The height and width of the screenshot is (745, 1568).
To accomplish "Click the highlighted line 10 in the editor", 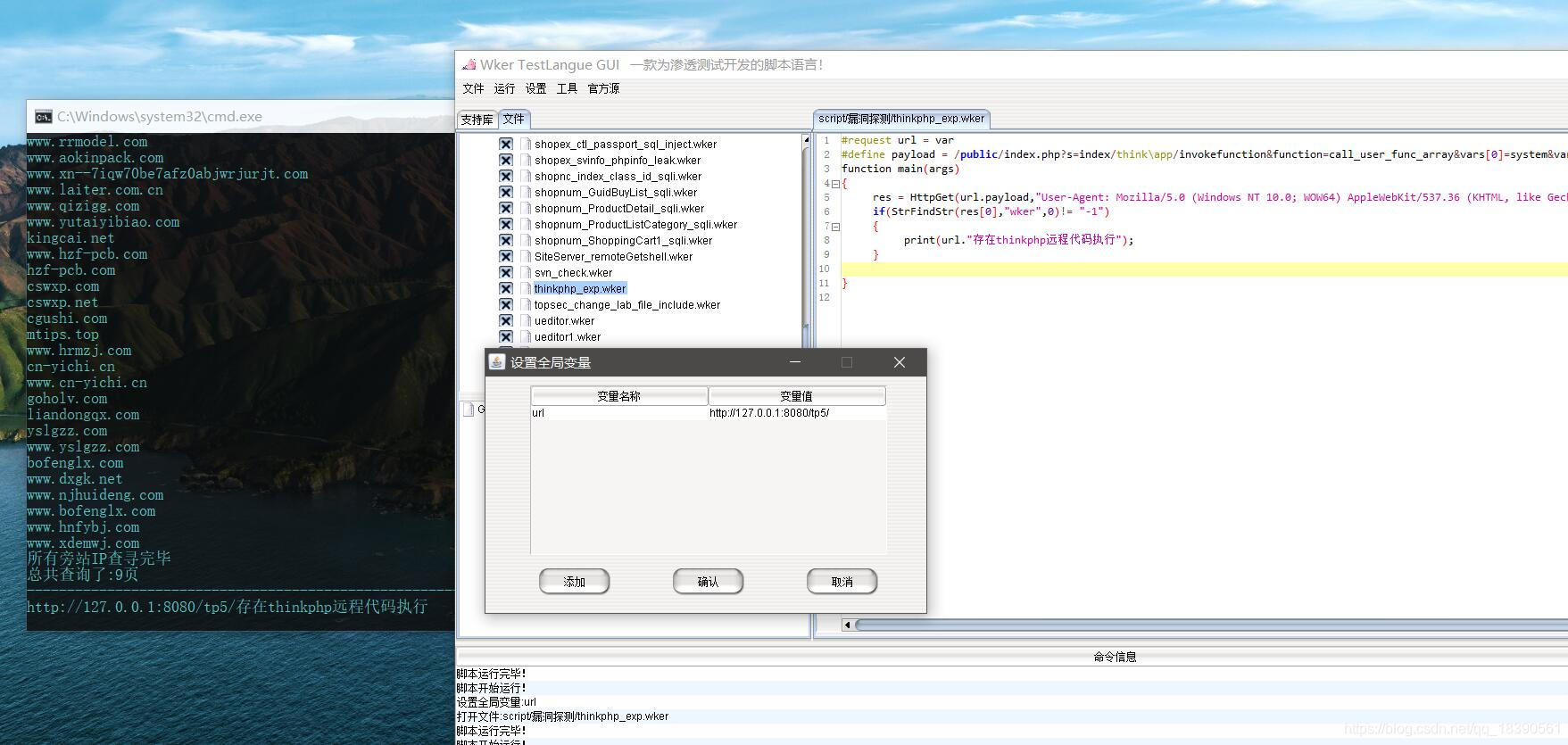I will coord(1204,269).
